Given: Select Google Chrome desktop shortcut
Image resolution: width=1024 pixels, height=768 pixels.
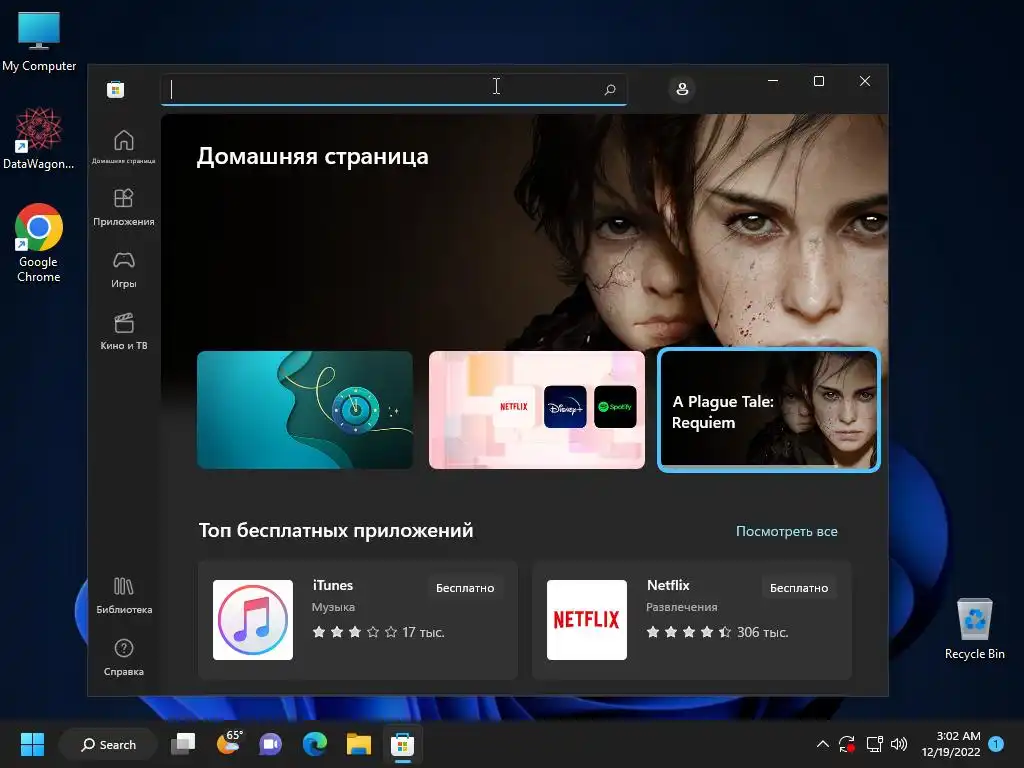Looking at the screenshot, I should point(39,243).
